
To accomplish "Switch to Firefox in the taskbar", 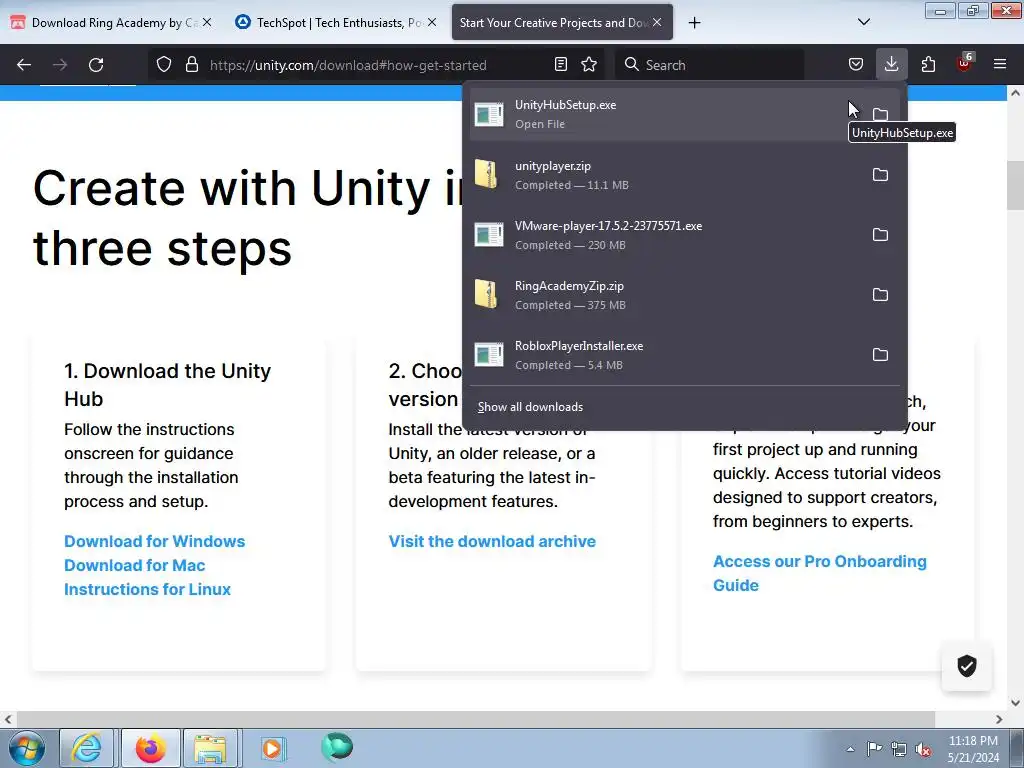I will [151, 748].
